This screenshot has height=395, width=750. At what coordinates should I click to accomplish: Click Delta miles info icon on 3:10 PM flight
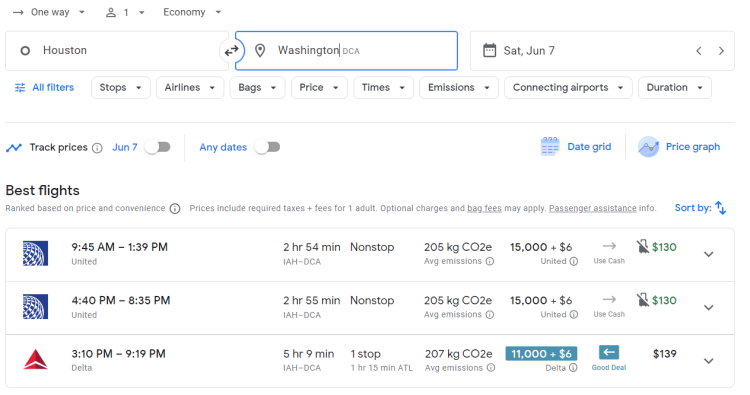[x=573, y=368]
